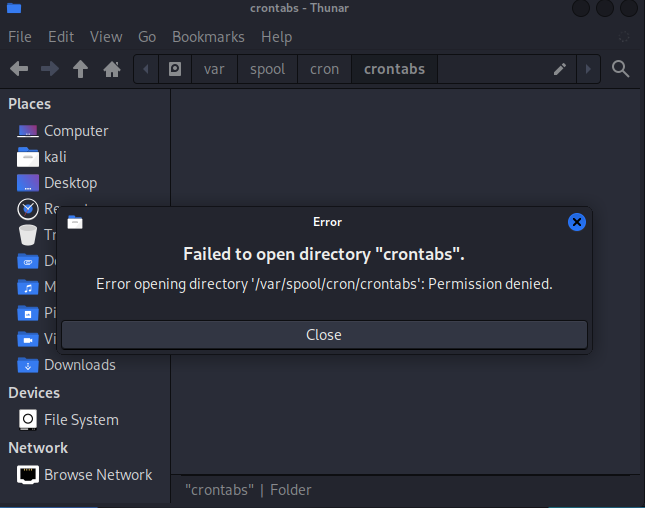Open the Bookmarks menu

coord(208,37)
